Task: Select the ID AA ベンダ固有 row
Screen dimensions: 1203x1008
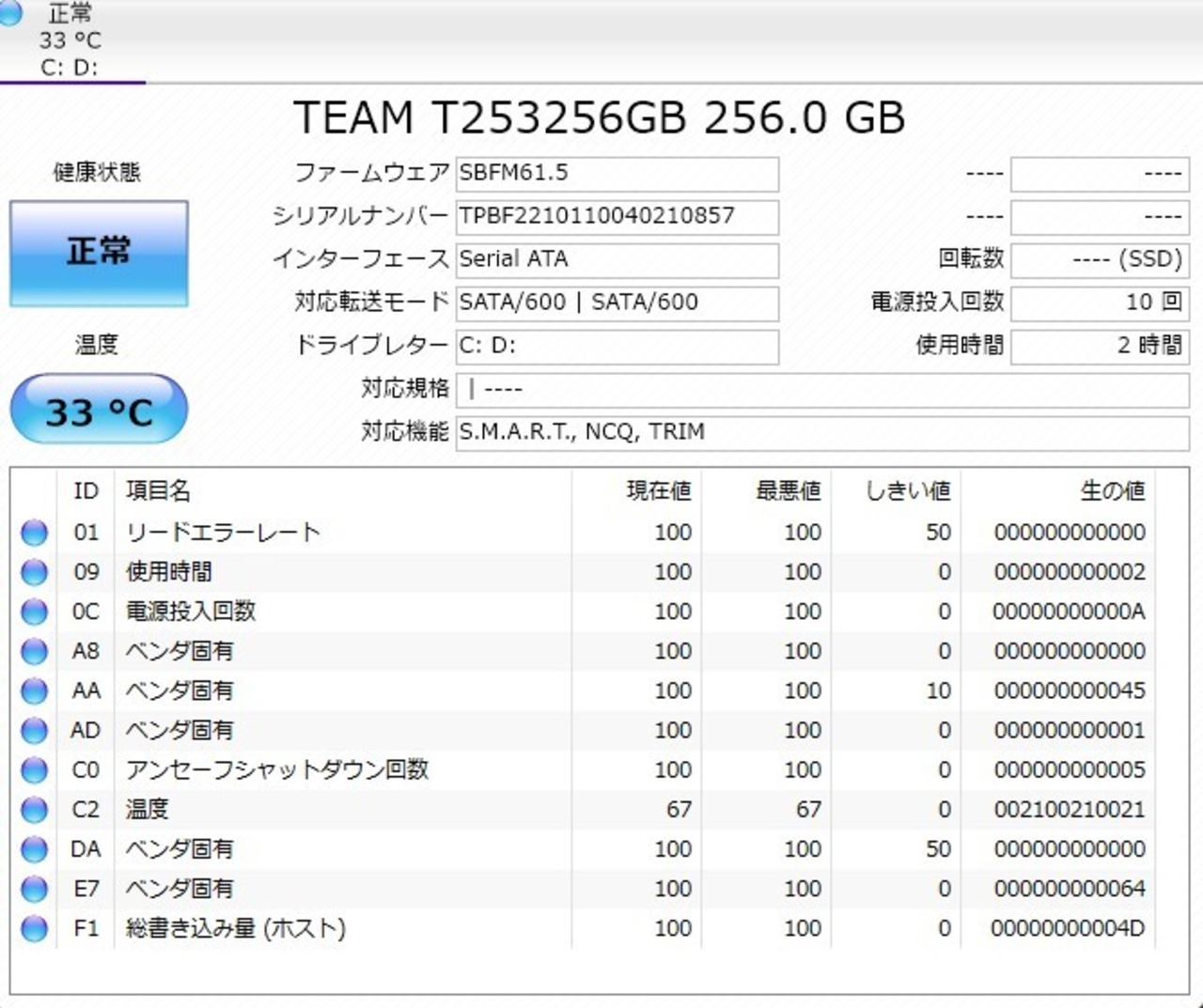Action: point(376,691)
